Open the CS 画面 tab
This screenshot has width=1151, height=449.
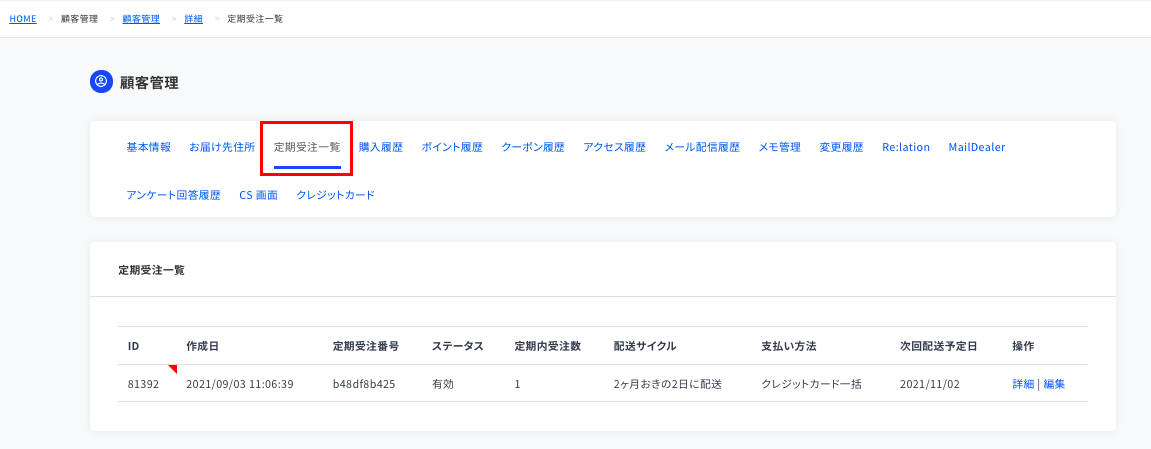pos(258,196)
